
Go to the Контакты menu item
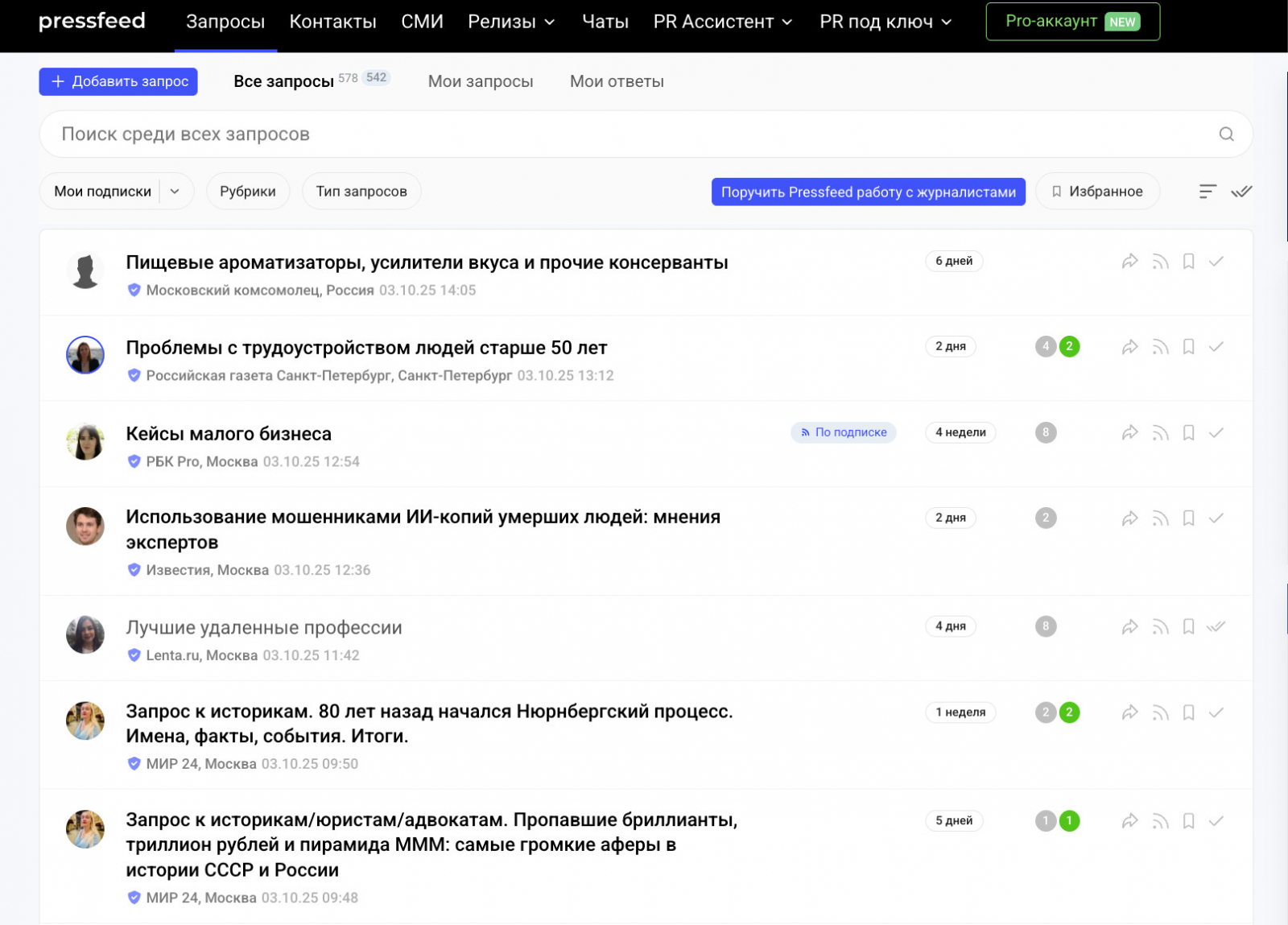point(332,22)
